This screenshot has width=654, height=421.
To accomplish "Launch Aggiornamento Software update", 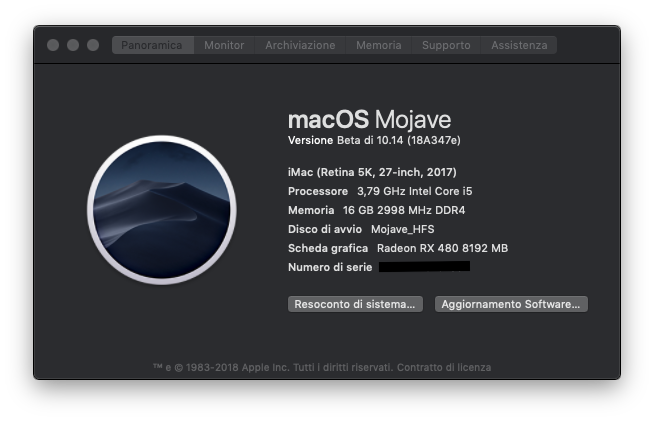I will (511, 304).
